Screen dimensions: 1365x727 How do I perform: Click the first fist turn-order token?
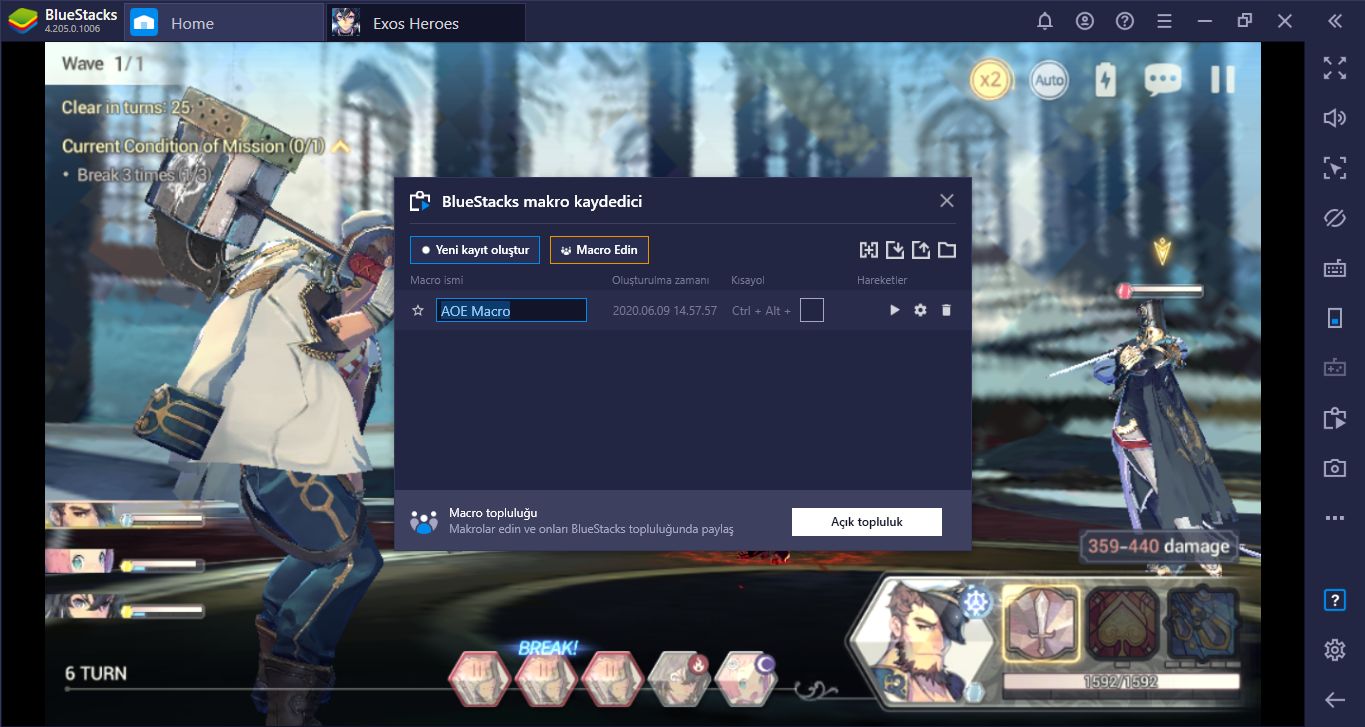pyautogui.click(x=479, y=679)
